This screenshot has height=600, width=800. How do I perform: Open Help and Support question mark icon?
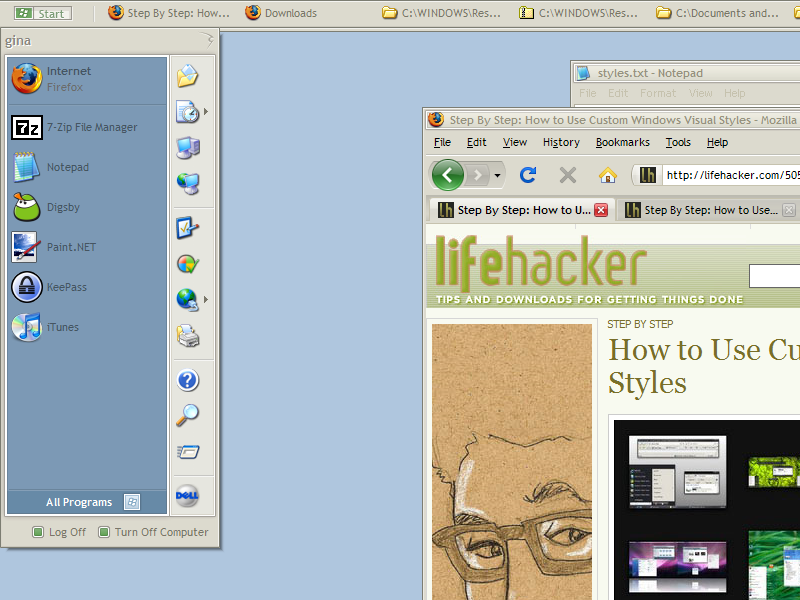coord(188,380)
